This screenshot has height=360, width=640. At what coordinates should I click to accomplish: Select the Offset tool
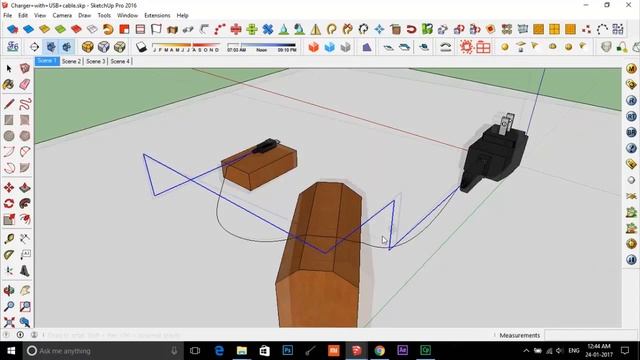pyautogui.click(x=24, y=219)
